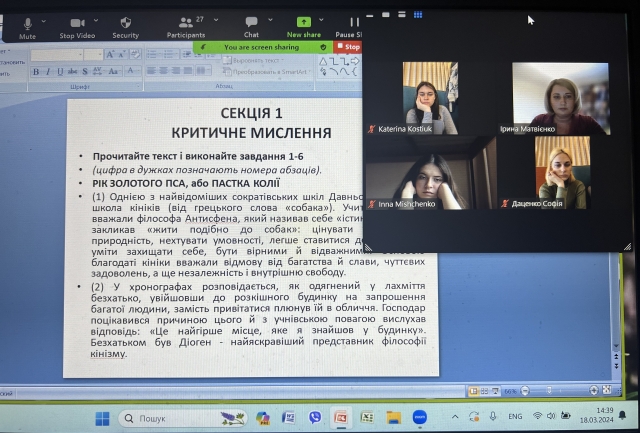Click the Пошук taskbar search box

click(183, 419)
